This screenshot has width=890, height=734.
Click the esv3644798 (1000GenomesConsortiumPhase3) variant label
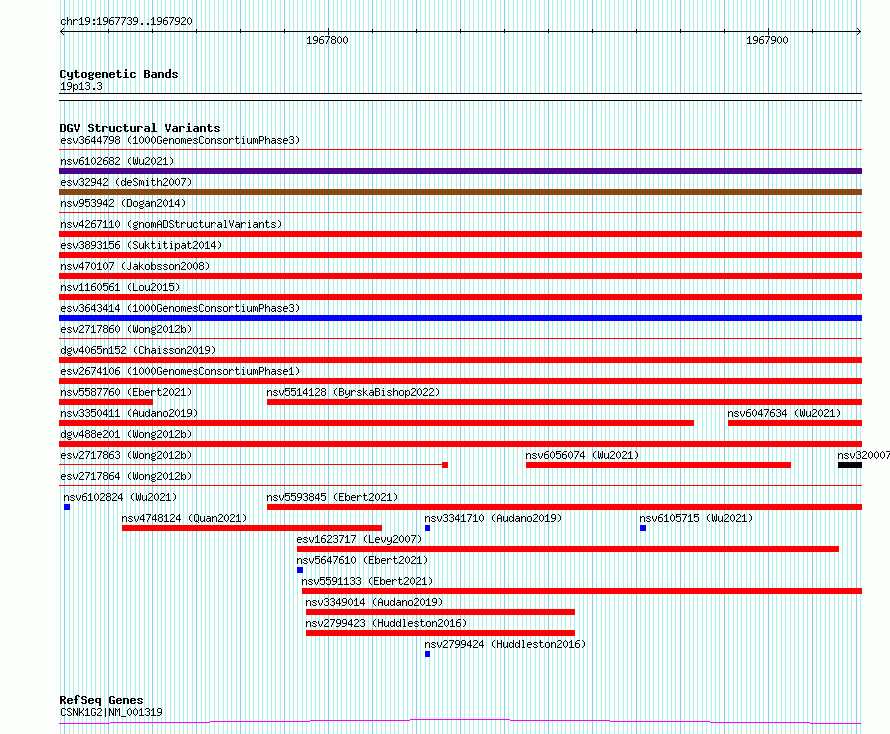(180, 140)
